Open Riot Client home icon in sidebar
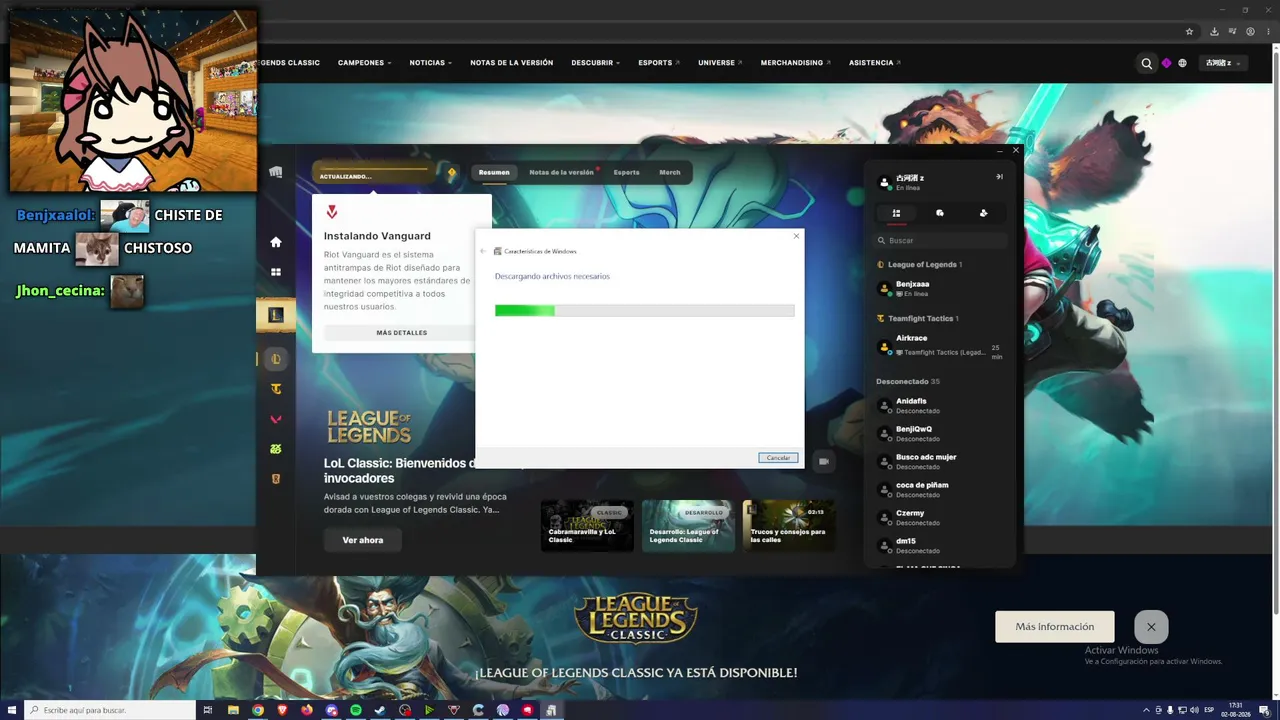1280x720 pixels. pos(276,242)
